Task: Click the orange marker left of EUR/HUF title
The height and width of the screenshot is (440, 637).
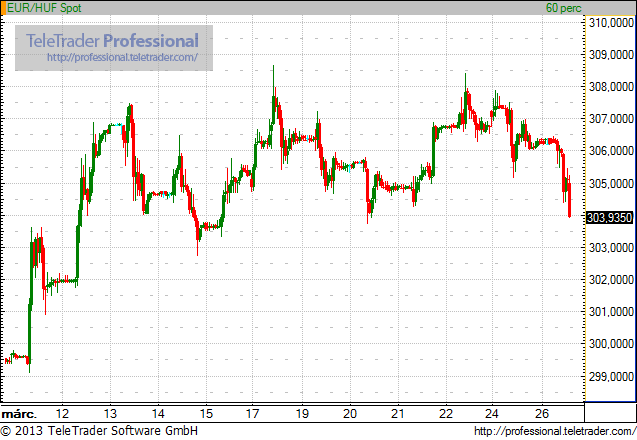Action: pyautogui.click(x=3, y=8)
